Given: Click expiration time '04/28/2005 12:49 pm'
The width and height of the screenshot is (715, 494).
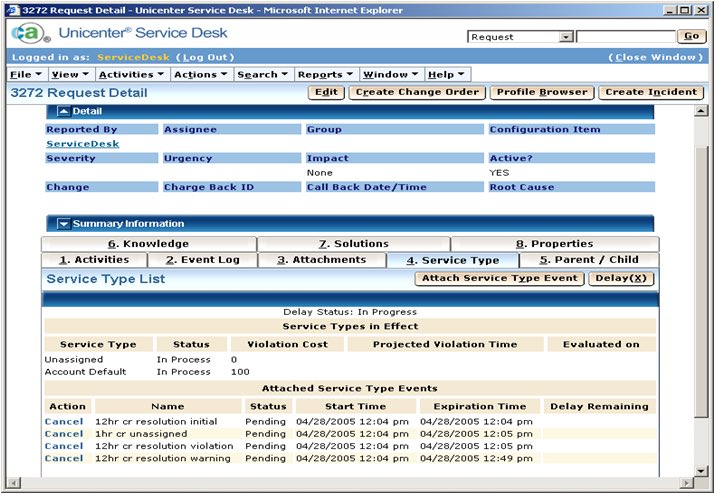Looking at the screenshot, I should [476, 459].
